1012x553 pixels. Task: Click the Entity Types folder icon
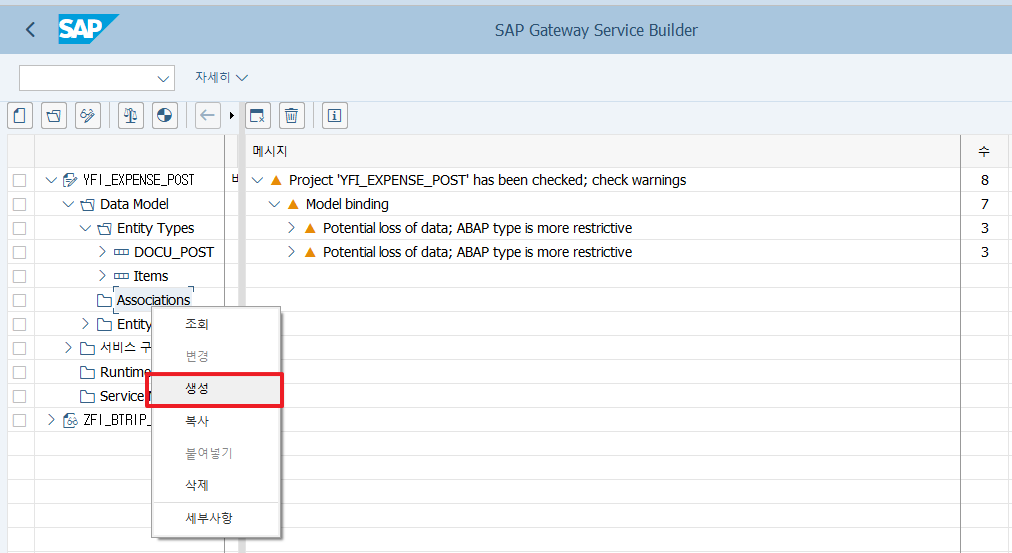(x=104, y=228)
